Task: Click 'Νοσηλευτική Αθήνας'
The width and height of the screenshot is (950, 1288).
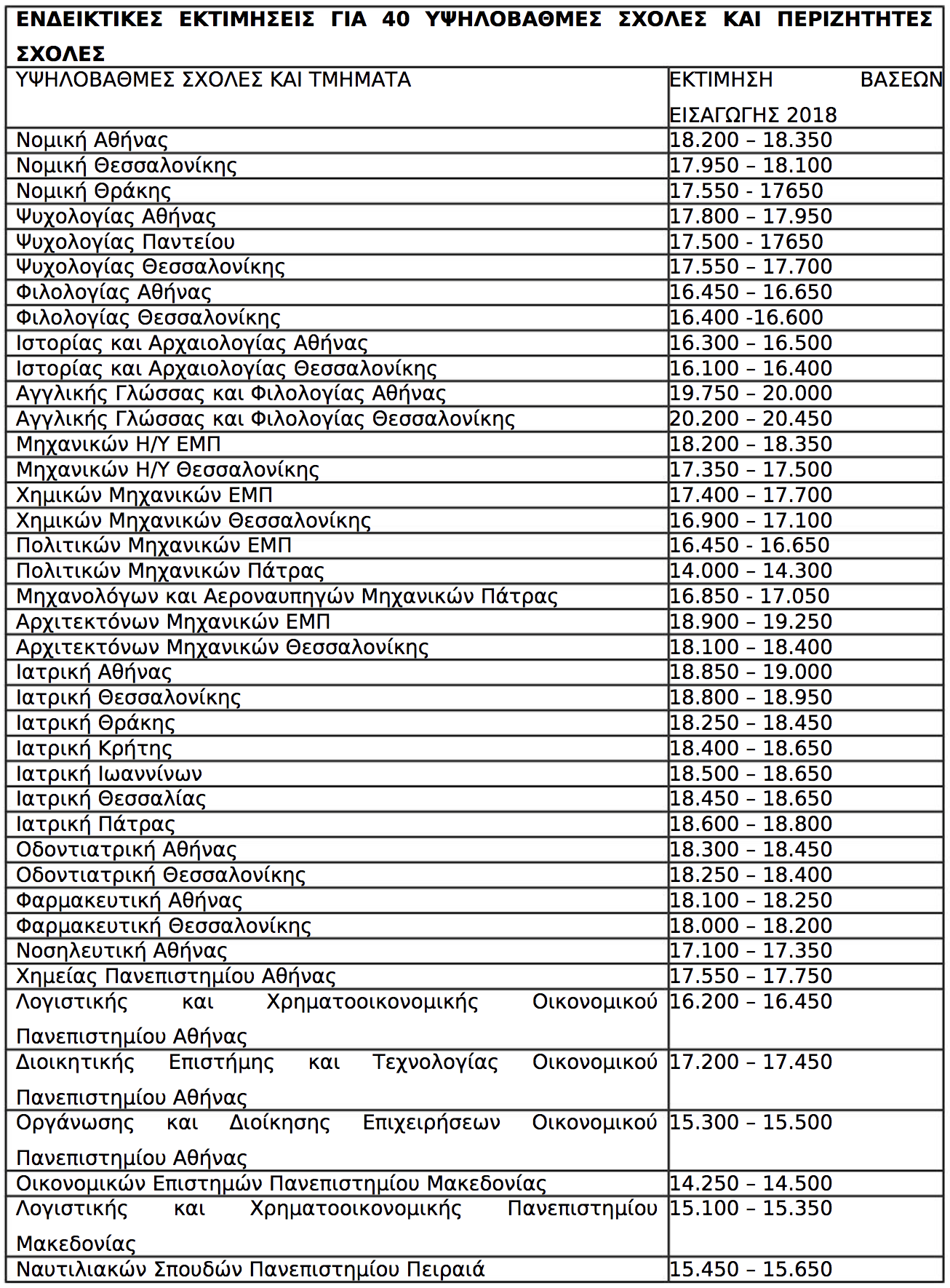Action: click(x=121, y=951)
